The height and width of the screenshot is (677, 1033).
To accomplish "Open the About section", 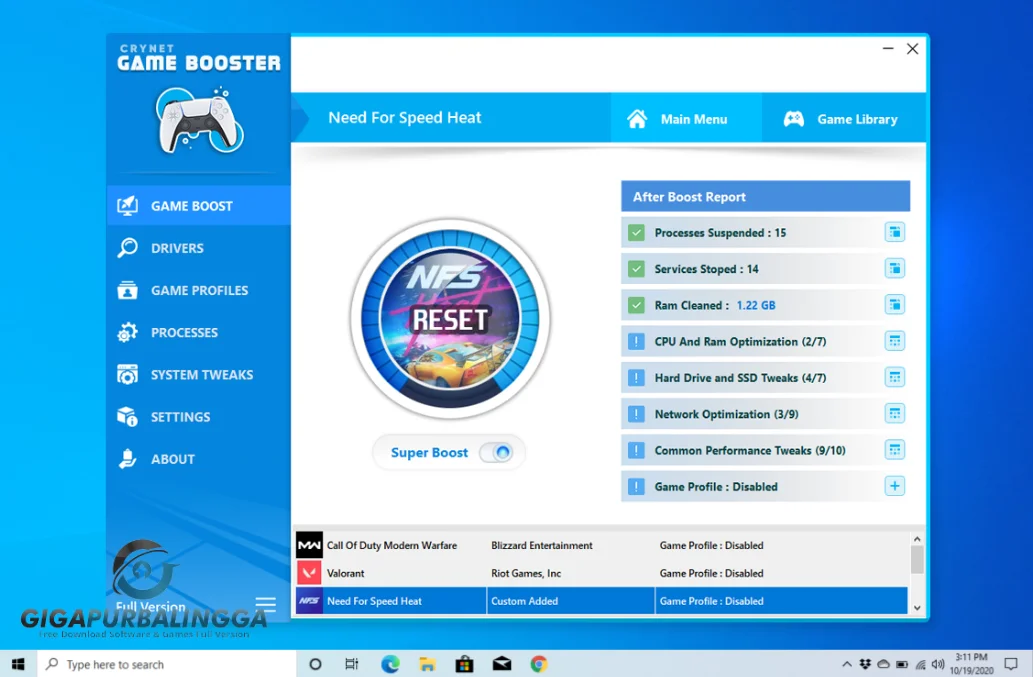I will click(x=198, y=458).
